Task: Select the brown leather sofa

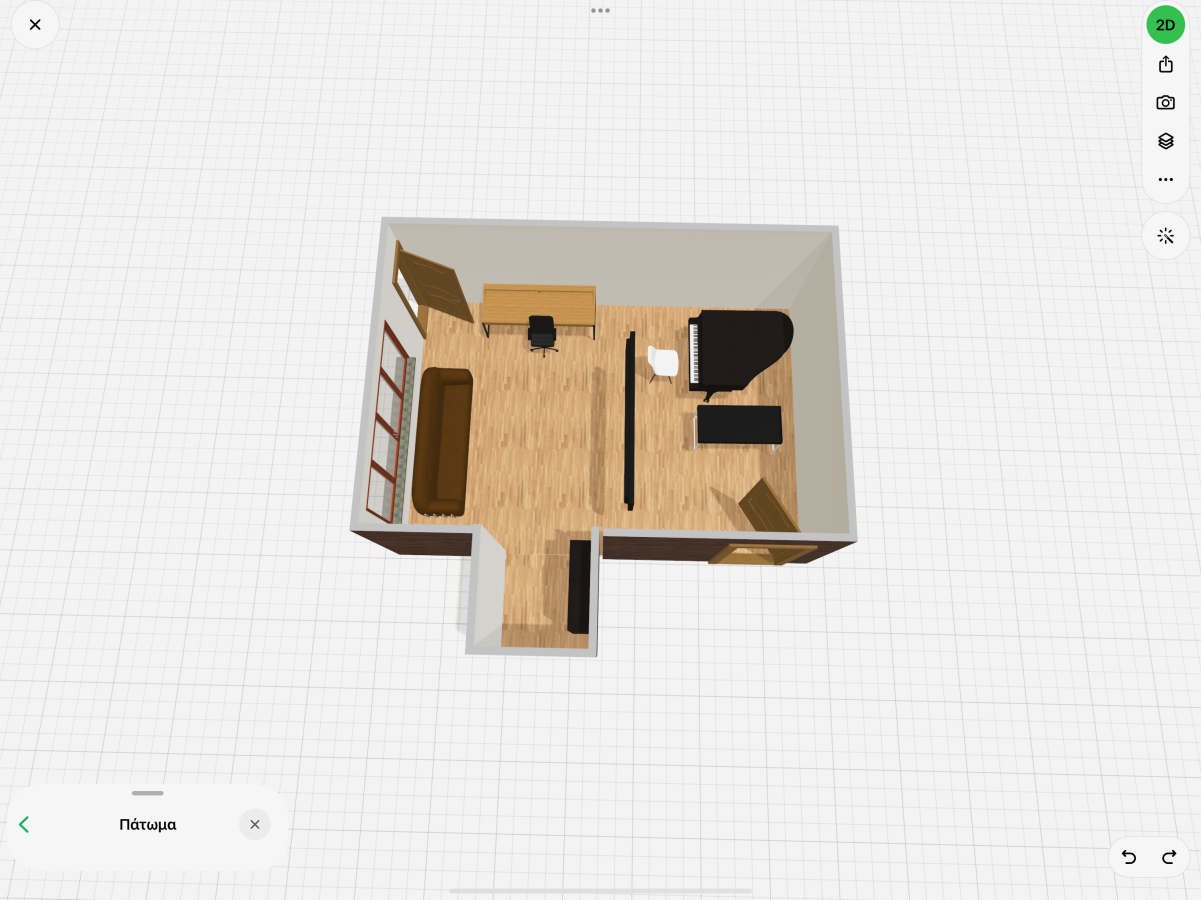Action: point(442,440)
